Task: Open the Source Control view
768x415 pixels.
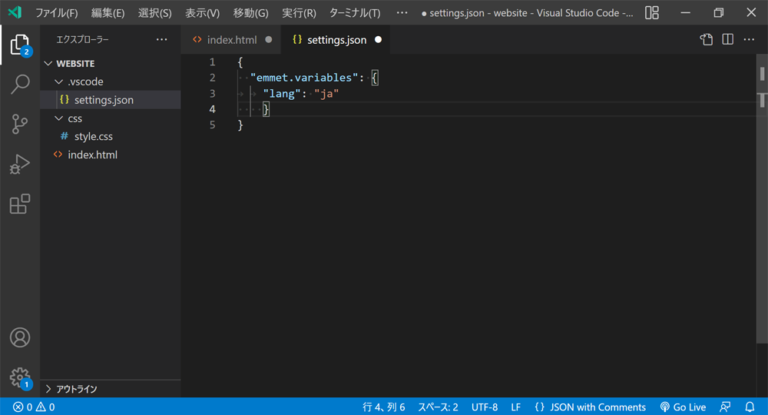Action: pos(19,124)
